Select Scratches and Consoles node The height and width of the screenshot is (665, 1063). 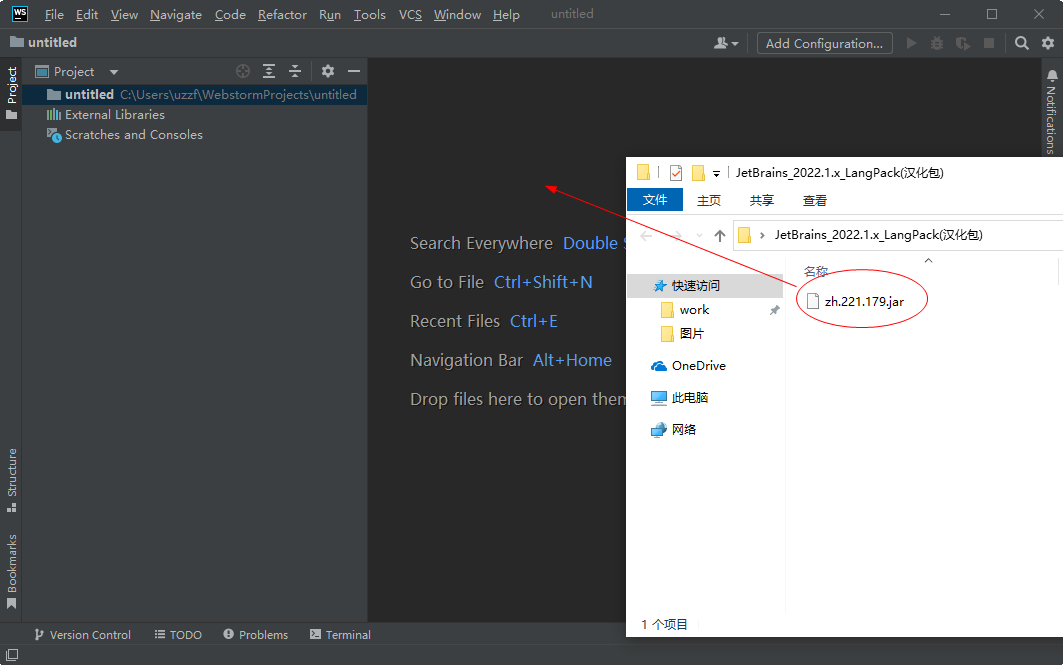coord(125,135)
